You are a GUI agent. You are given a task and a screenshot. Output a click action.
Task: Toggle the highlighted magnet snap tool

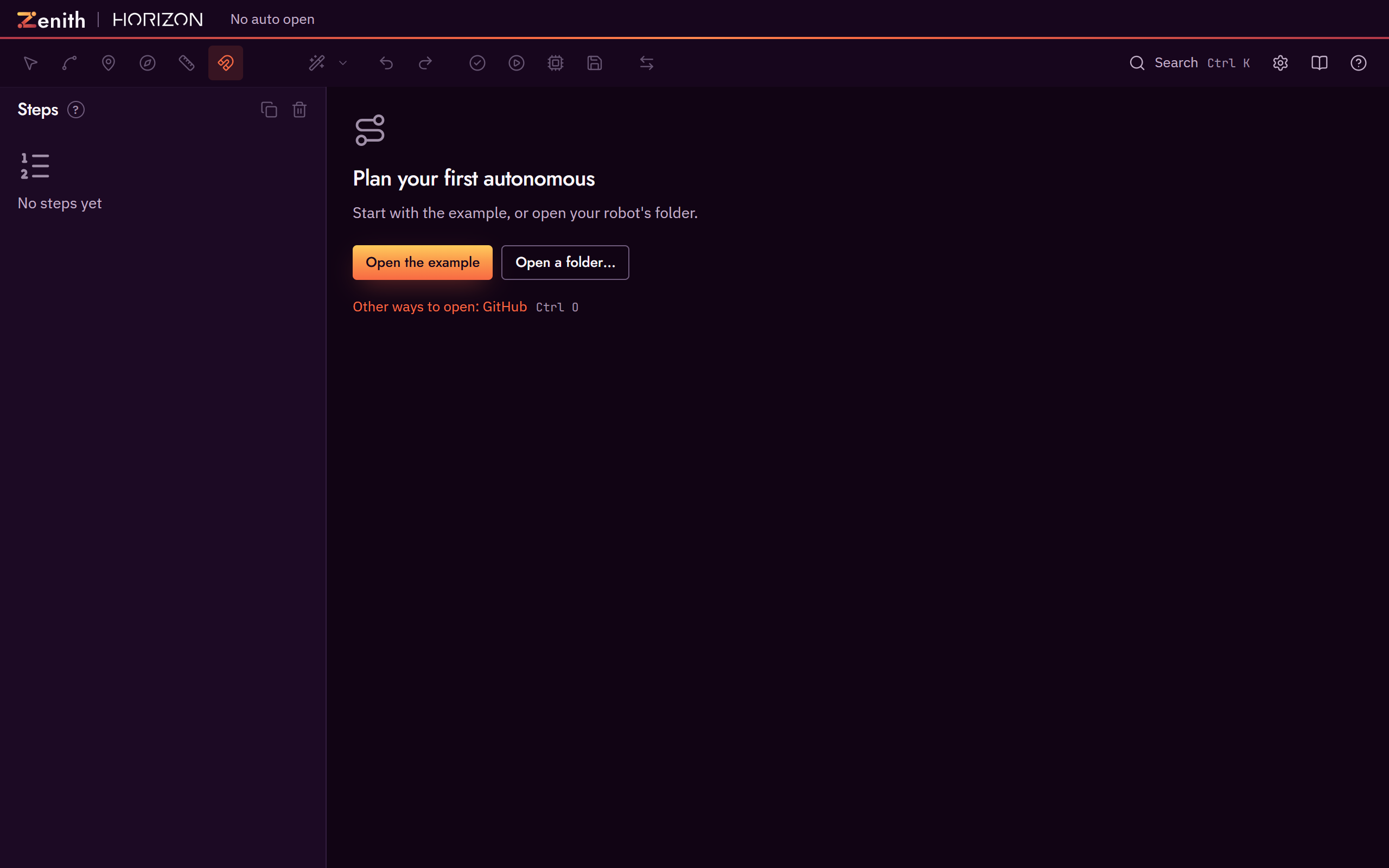[x=226, y=63]
